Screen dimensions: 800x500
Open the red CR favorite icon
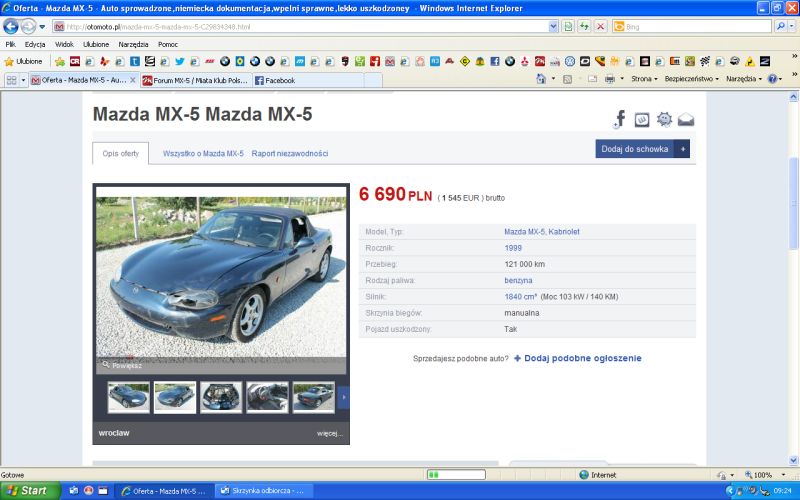(74, 62)
